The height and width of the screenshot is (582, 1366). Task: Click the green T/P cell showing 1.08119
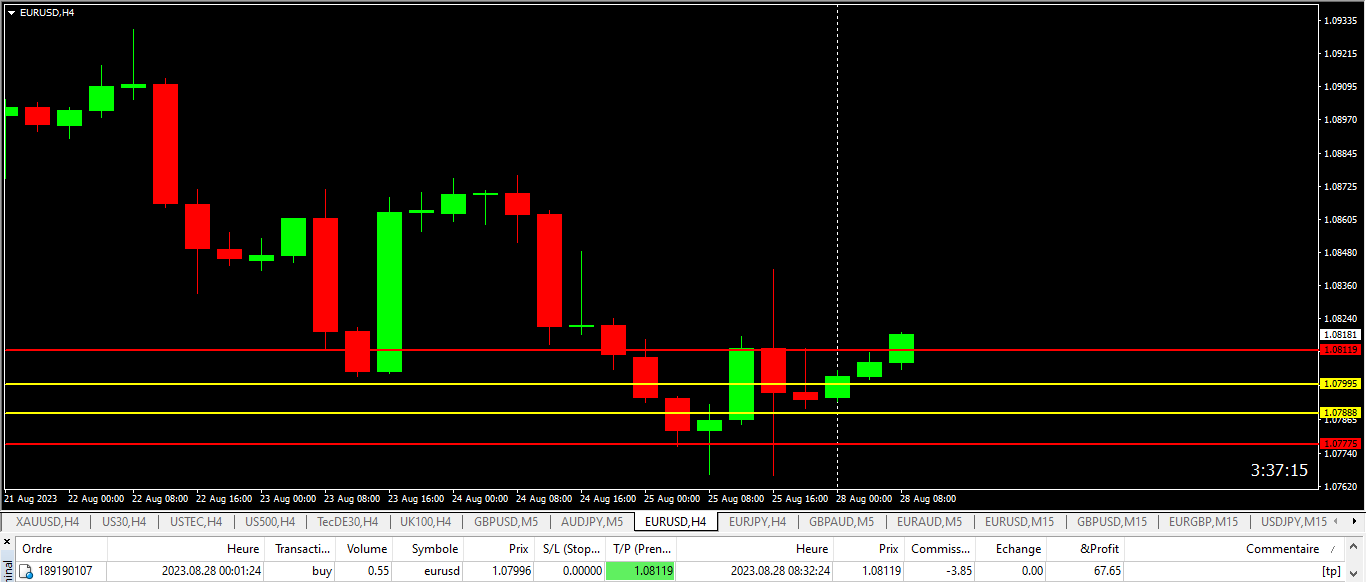[641, 571]
